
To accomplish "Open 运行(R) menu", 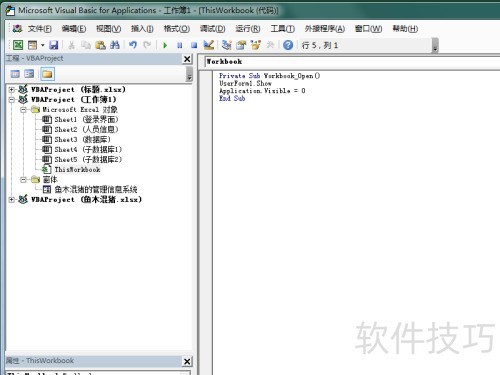I will pyautogui.click(x=248, y=29).
